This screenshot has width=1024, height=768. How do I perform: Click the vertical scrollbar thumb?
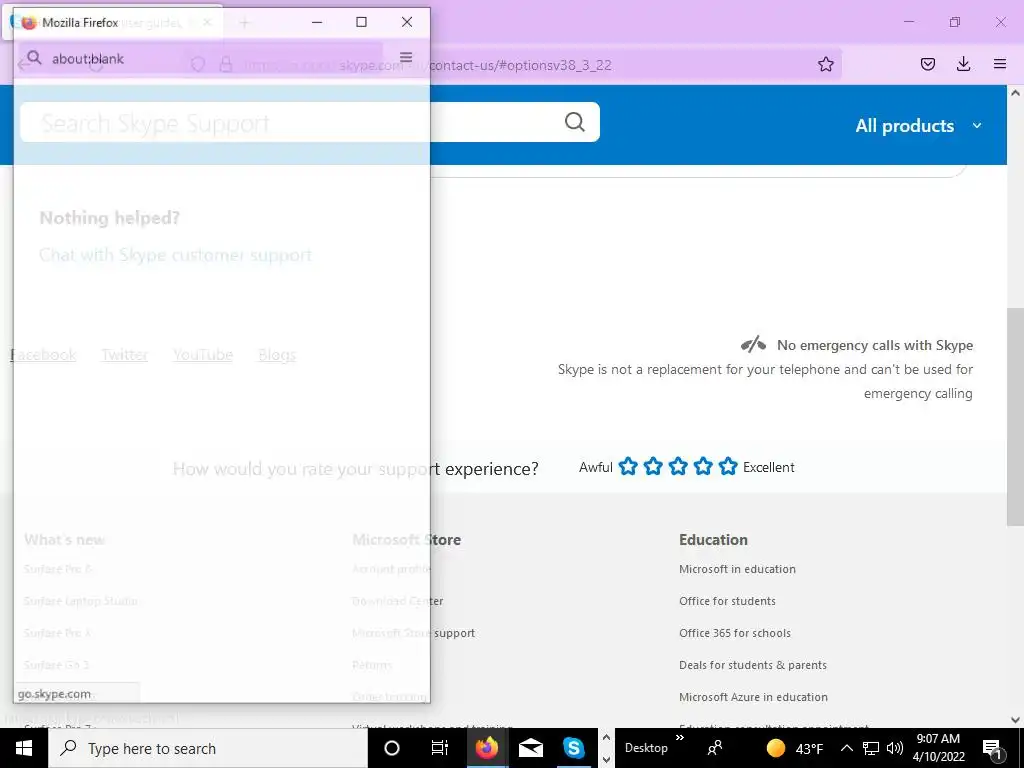coord(1015,416)
